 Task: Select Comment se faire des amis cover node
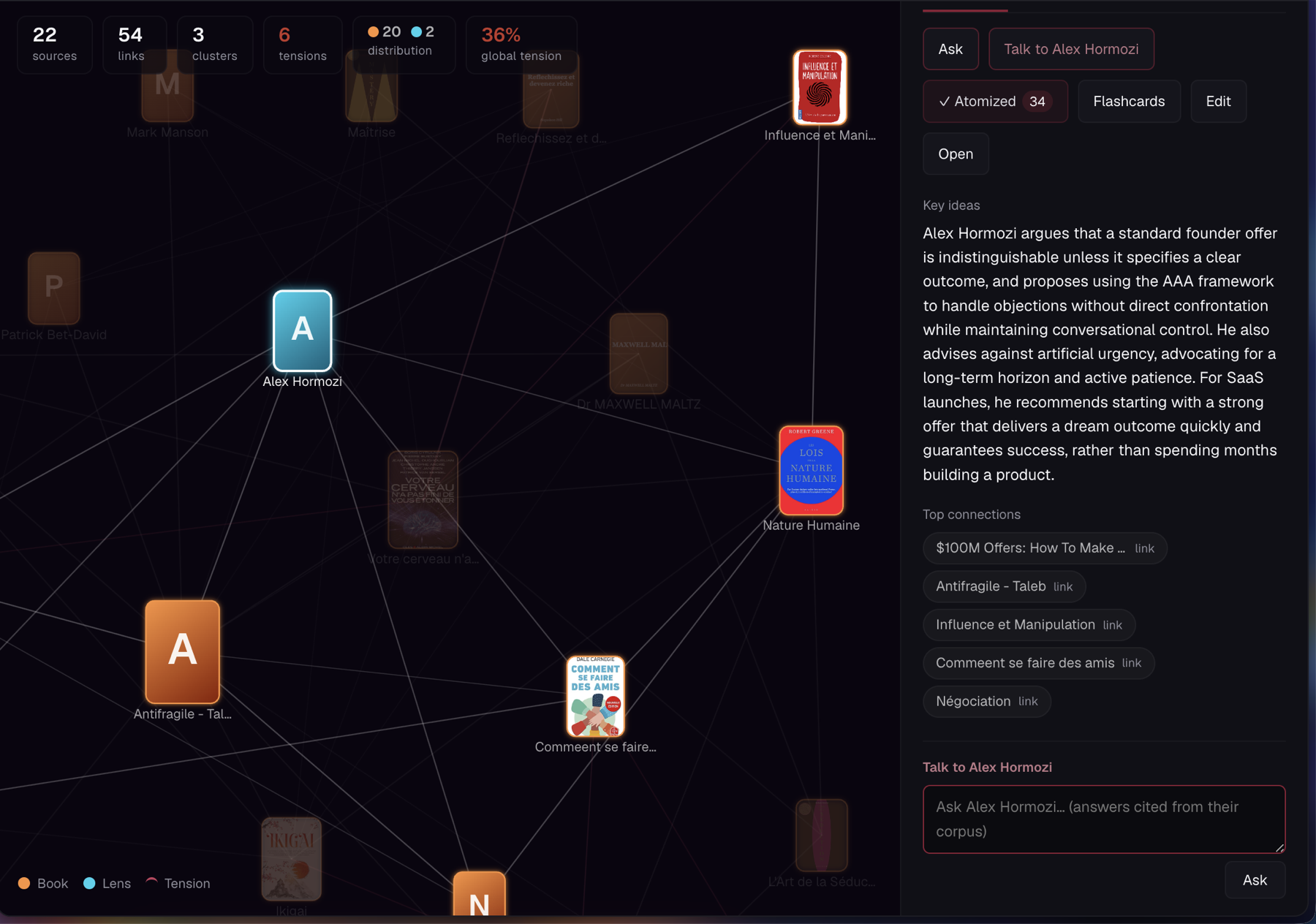point(595,696)
